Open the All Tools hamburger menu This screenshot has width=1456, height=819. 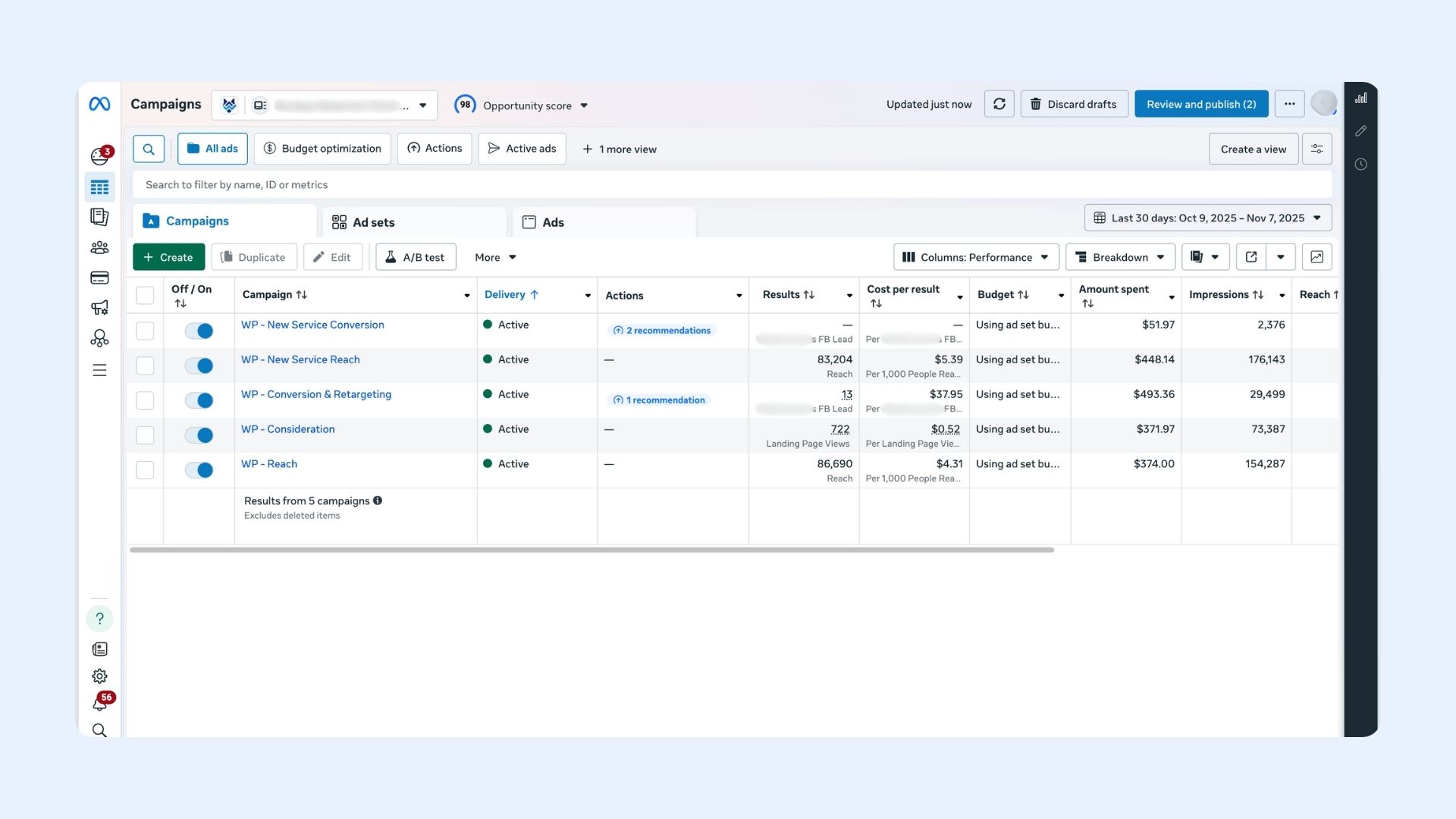pyautogui.click(x=99, y=370)
